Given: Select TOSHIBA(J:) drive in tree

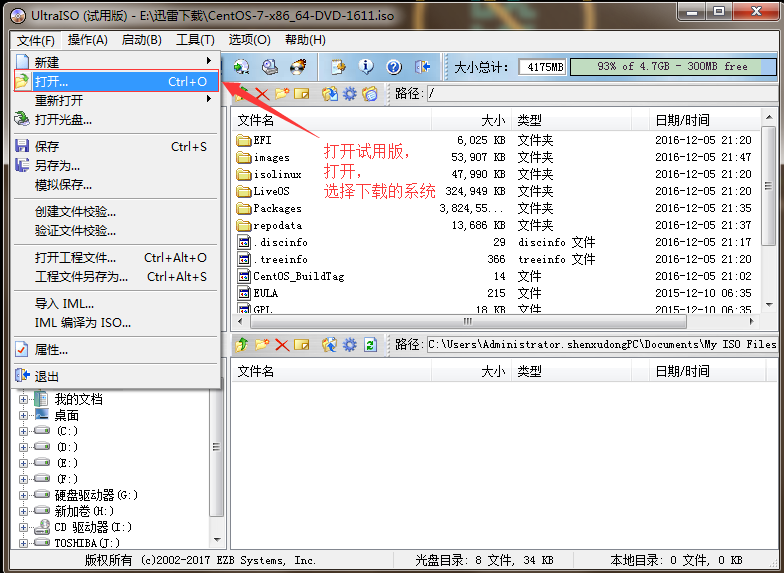Looking at the screenshot, I should pyautogui.click(x=86, y=543).
